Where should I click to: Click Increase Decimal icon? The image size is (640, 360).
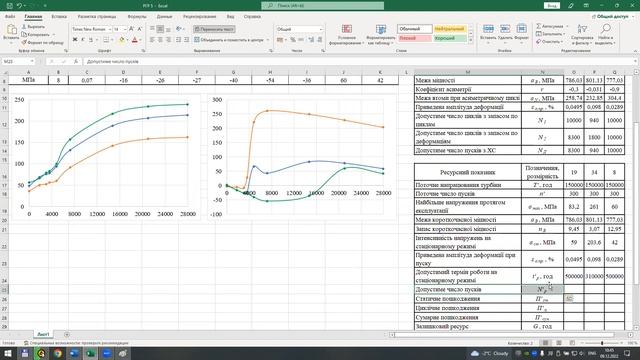[x=311, y=40]
